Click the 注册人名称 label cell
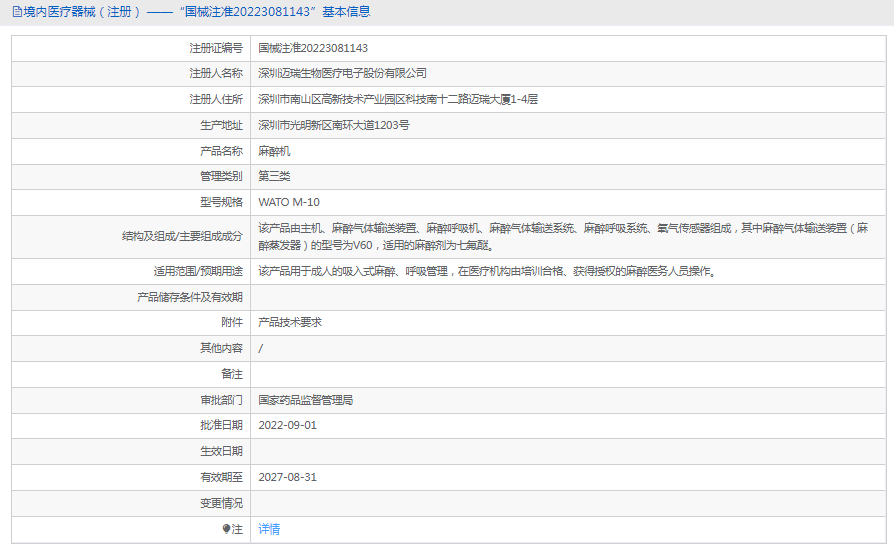Image resolution: width=894 pixels, height=548 pixels. [x=131, y=74]
